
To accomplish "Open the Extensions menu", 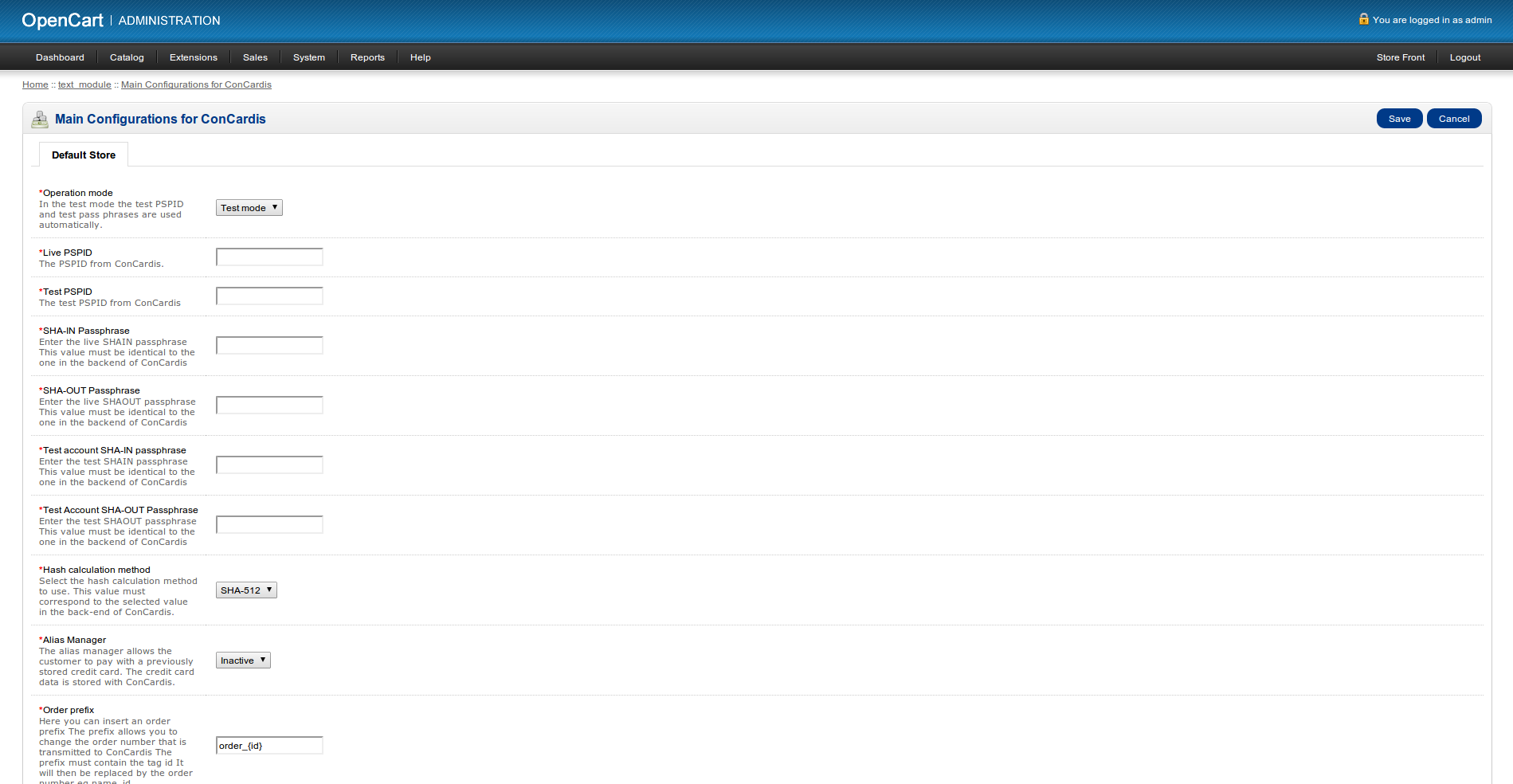I will [193, 57].
